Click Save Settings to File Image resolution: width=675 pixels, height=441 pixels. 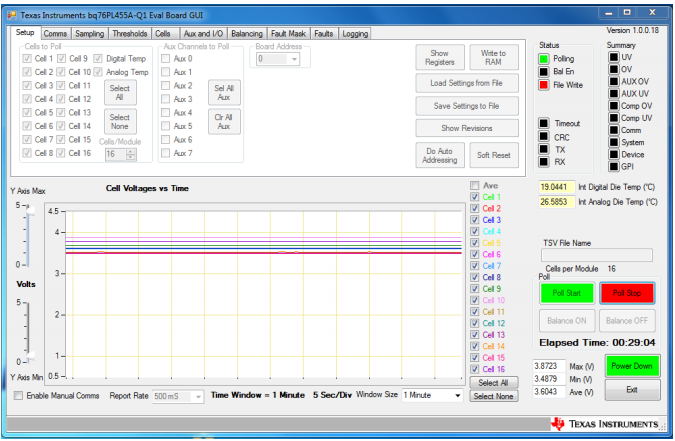pos(467,106)
